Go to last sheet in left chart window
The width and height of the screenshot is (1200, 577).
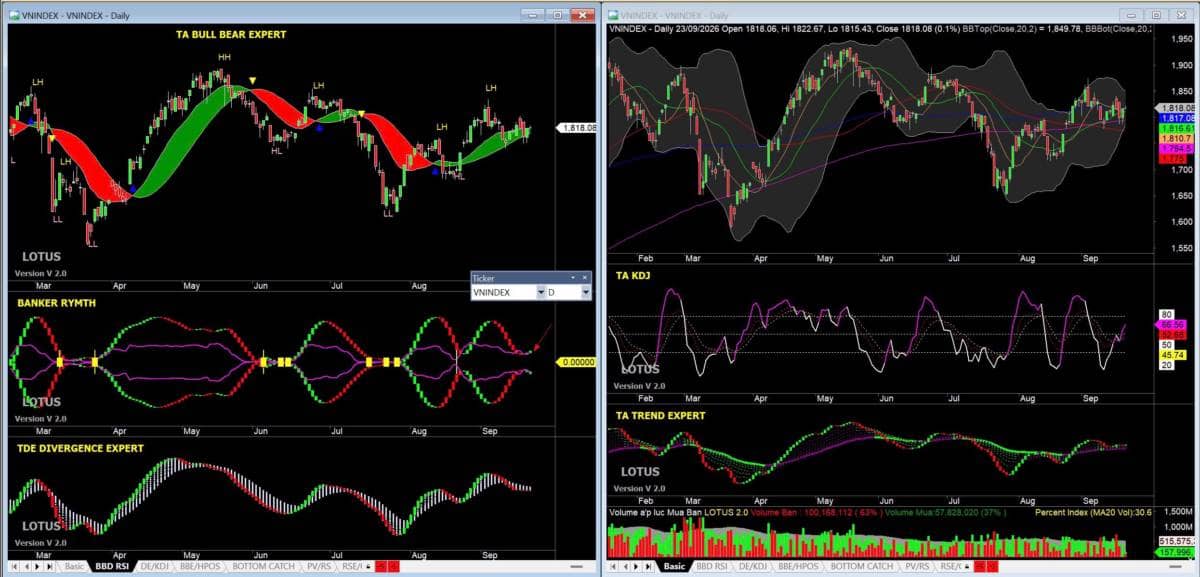point(51,566)
